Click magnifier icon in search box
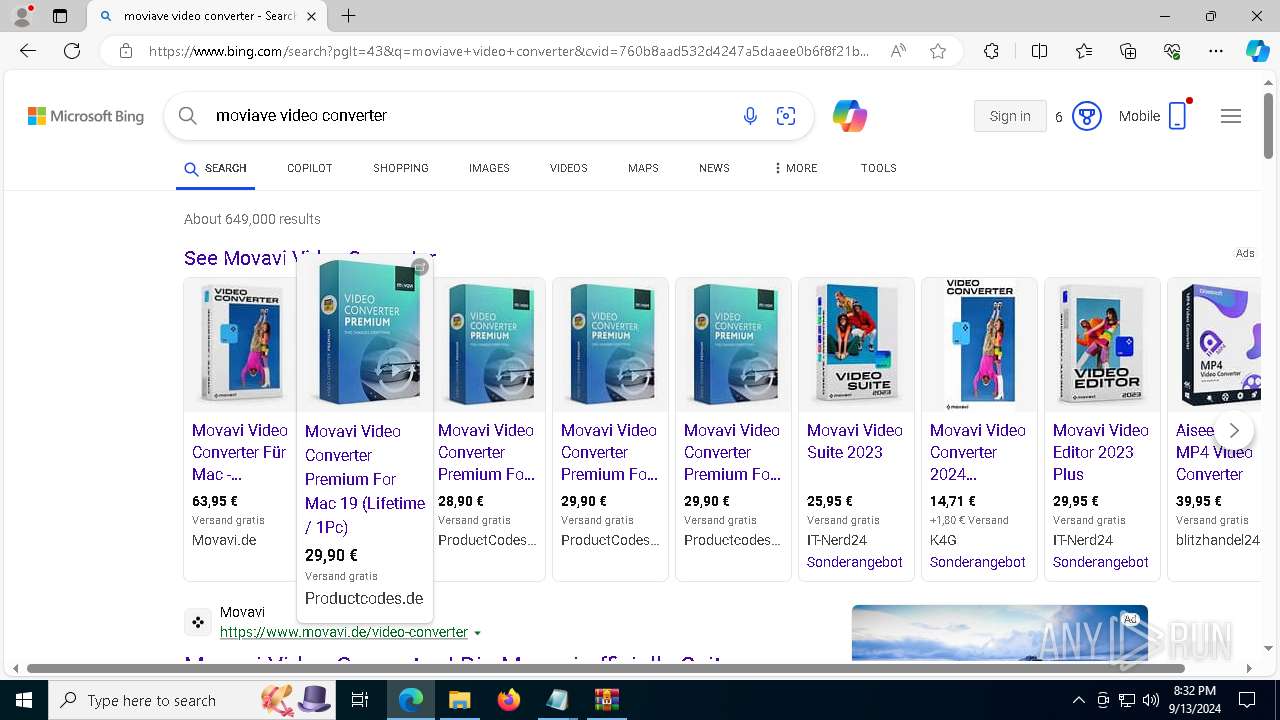 [x=187, y=116]
